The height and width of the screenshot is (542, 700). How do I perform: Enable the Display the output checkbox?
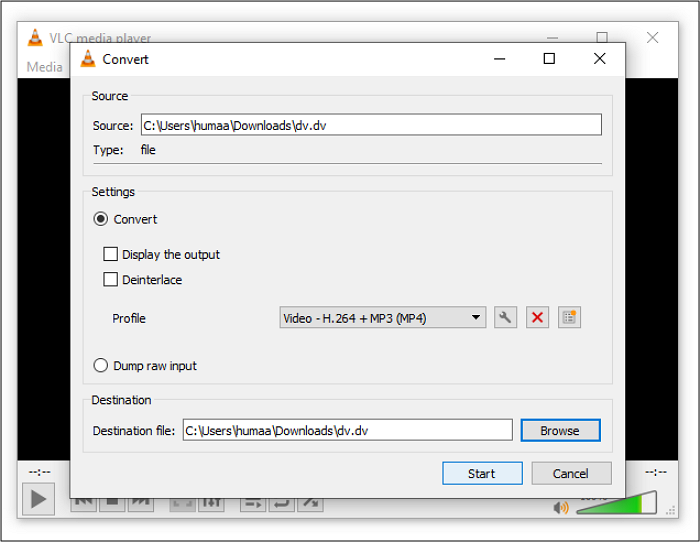click(111, 254)
